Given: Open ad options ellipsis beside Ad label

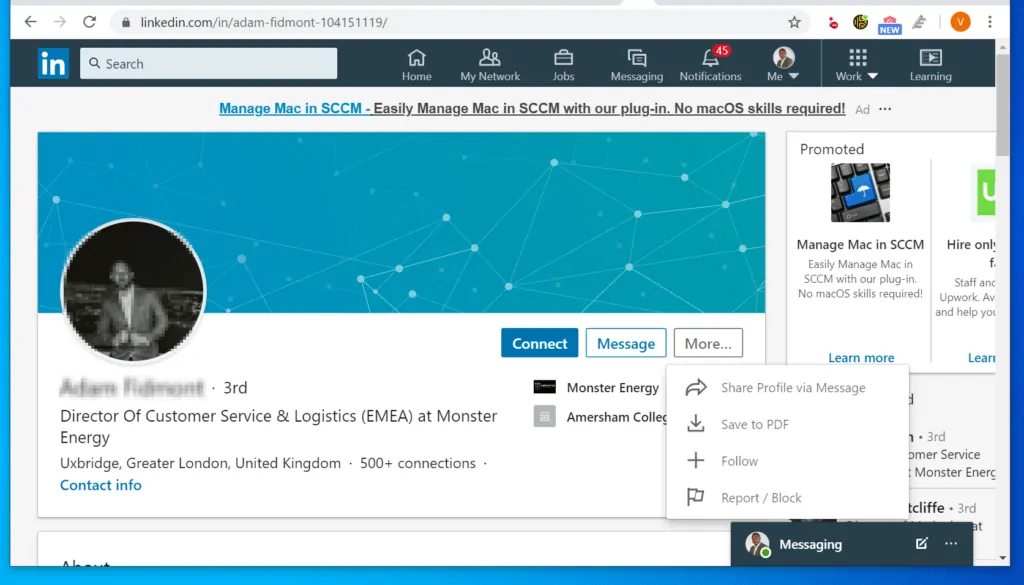Looking at the screenshot, I should pyautogui.click(x=885, y=109).
